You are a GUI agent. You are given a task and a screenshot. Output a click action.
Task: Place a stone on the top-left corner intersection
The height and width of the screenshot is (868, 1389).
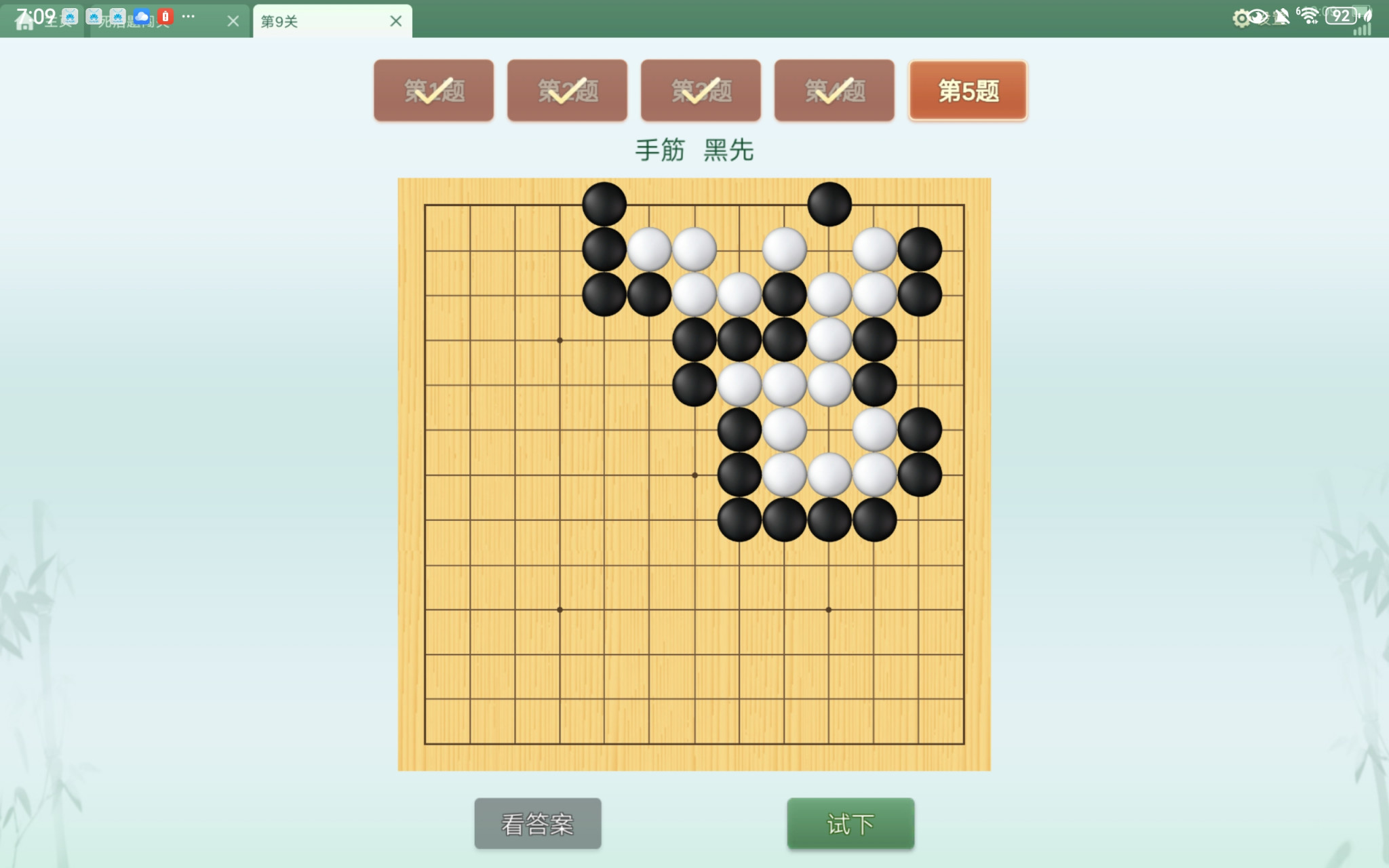[425, 205]
